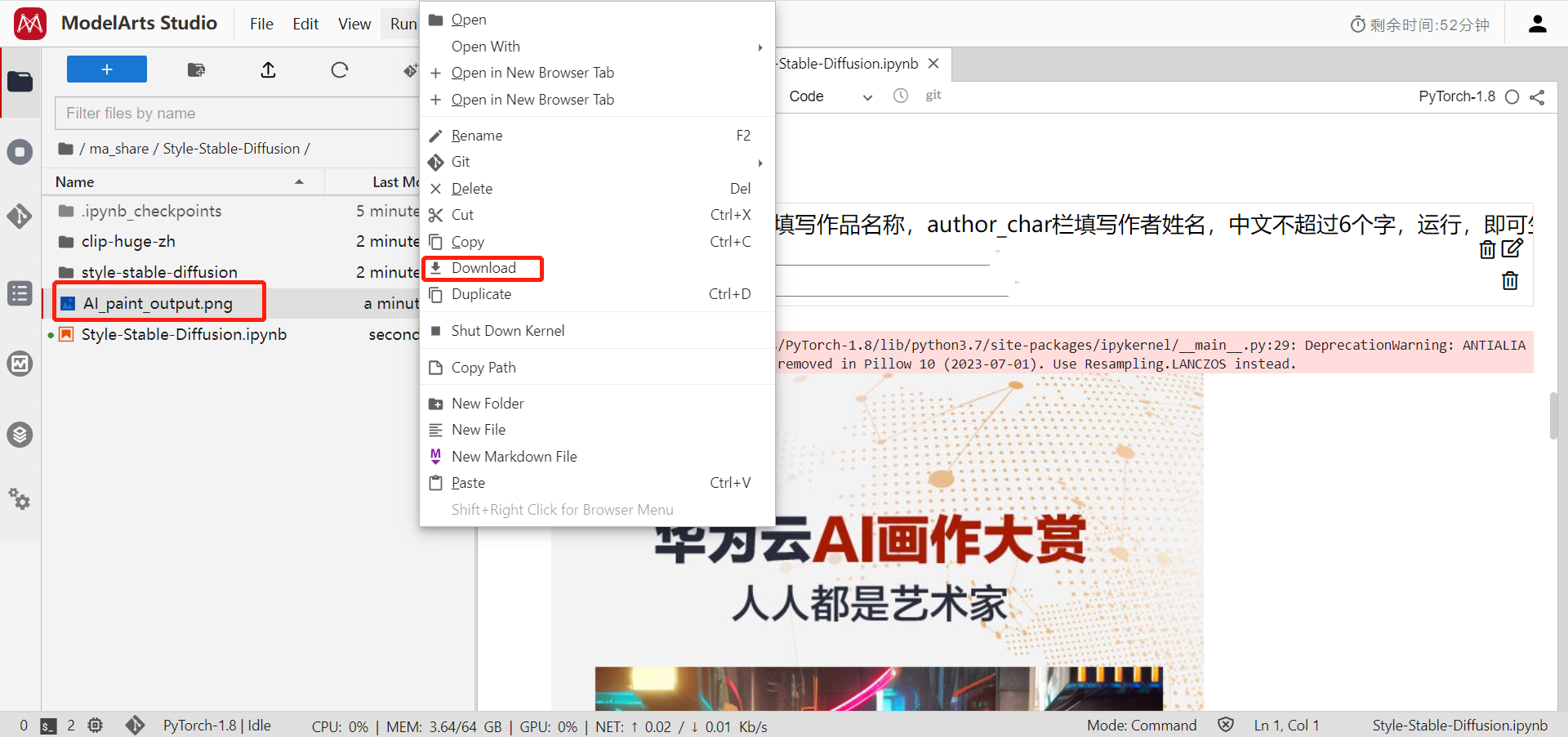
Task: Select Copy Path in the context menu
Action: [x=597, y=368]
